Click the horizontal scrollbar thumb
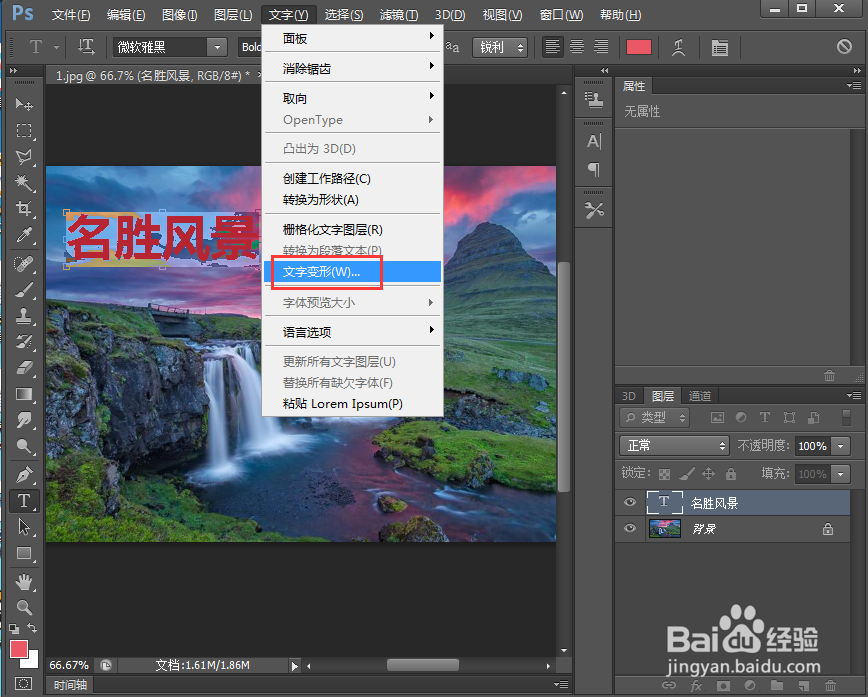The width and height of the screenshot is (868, 697). (422, 665)
